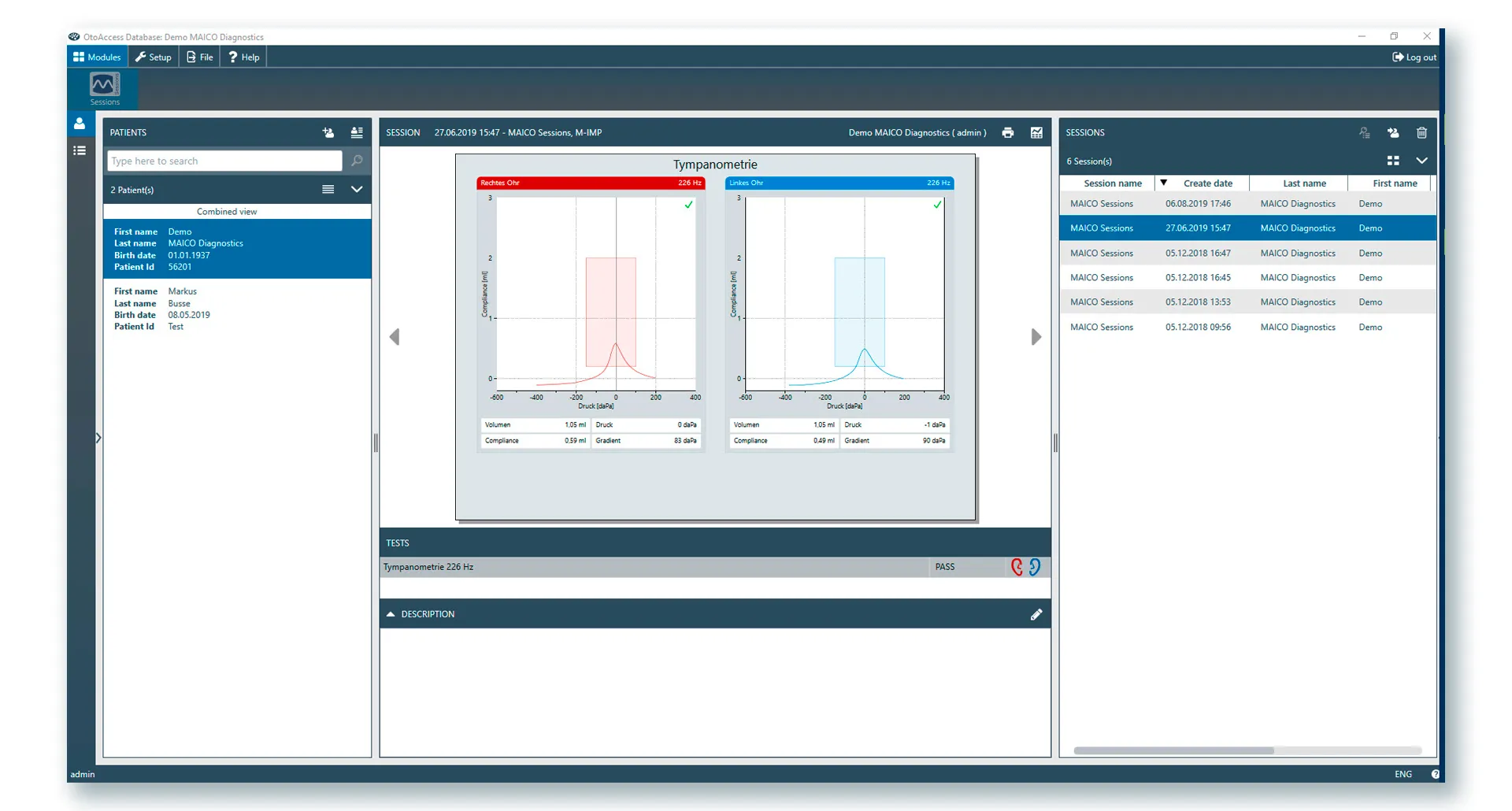The height and width of the screenshot is (811, 1512).
Task: Toggle the left ear indicator in Tests row
Action: (1034, 566)
